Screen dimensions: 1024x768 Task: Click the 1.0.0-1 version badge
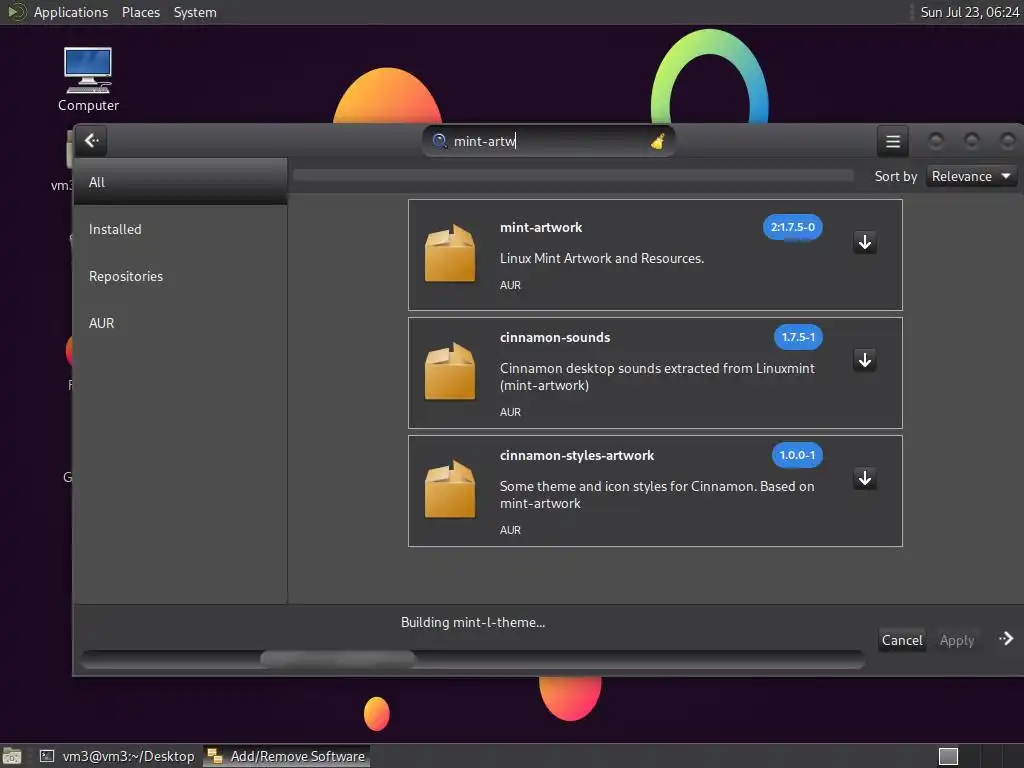(797, 455)
